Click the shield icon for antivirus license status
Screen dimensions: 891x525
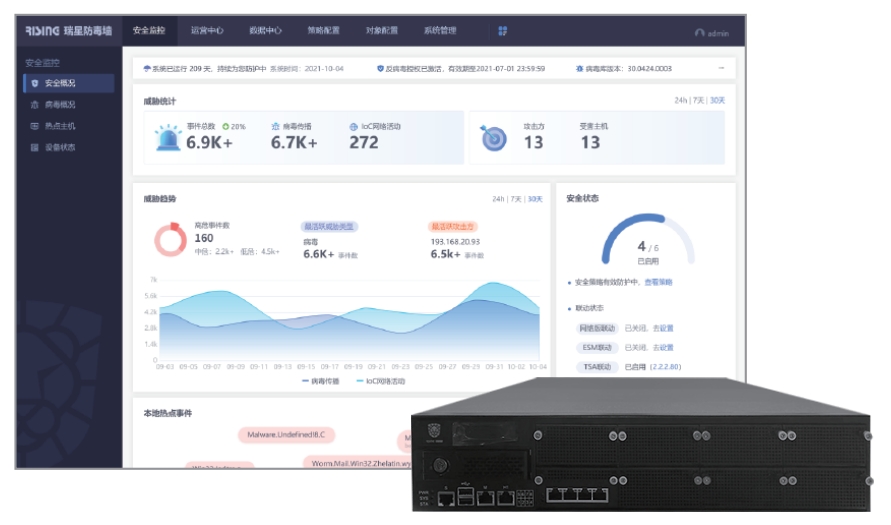coord(380,69)
